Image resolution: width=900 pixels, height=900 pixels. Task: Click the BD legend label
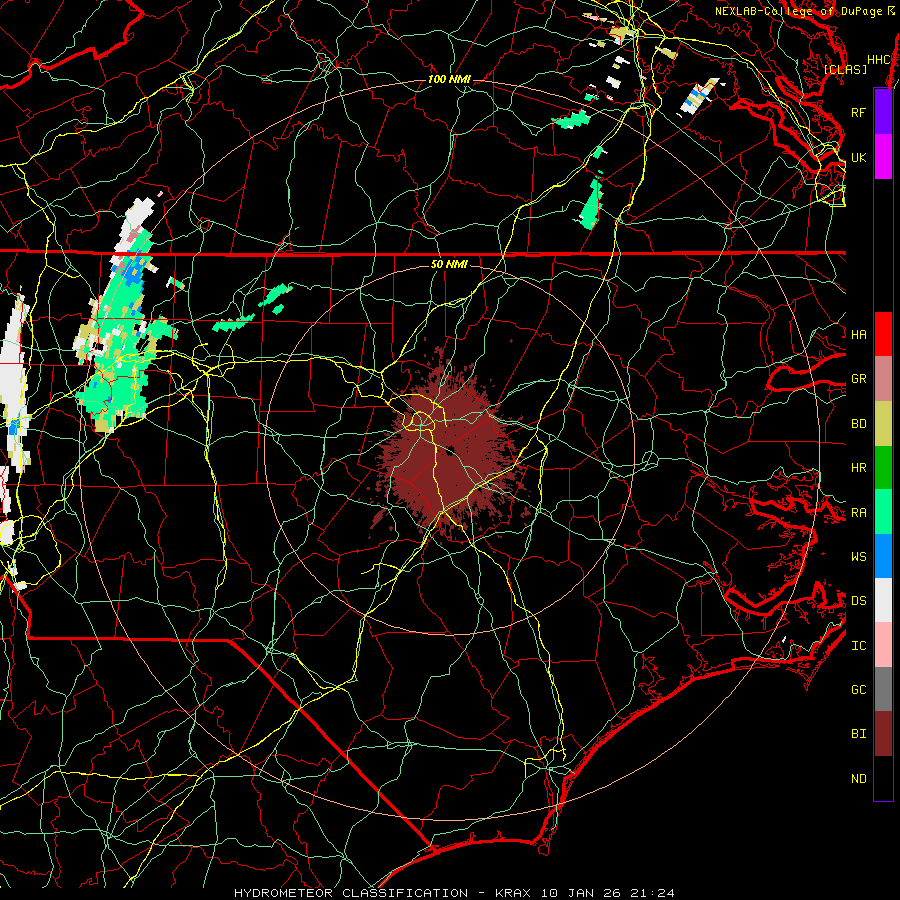(858, 424)
